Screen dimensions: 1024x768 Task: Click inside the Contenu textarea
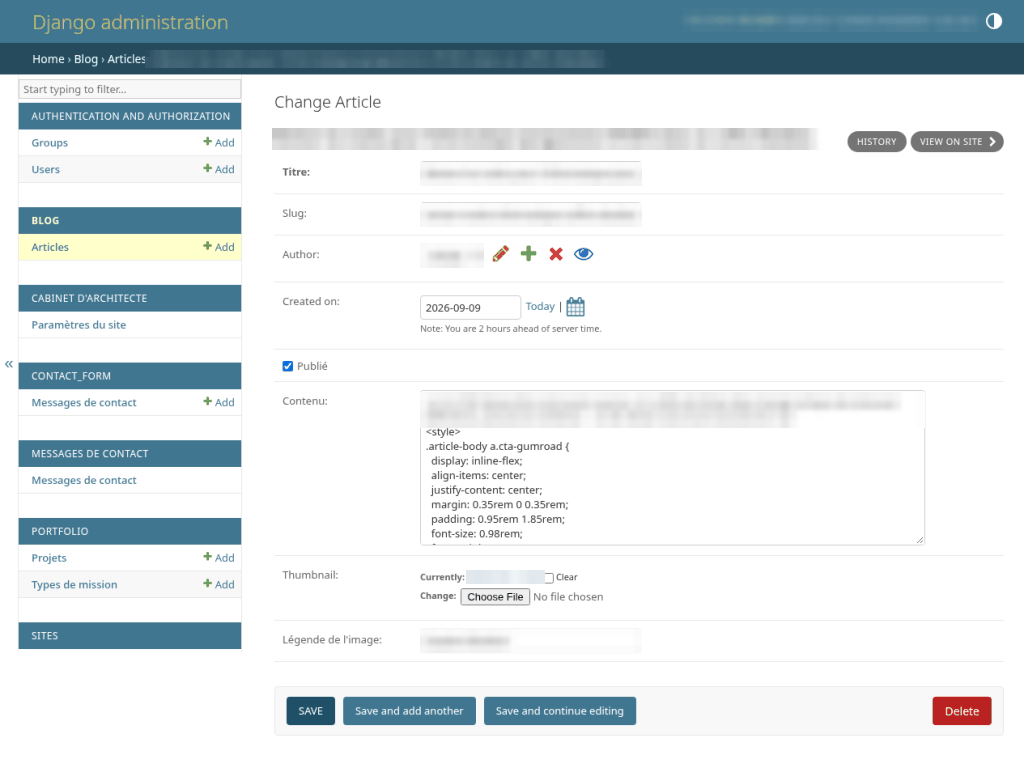(x=673, y=468)
